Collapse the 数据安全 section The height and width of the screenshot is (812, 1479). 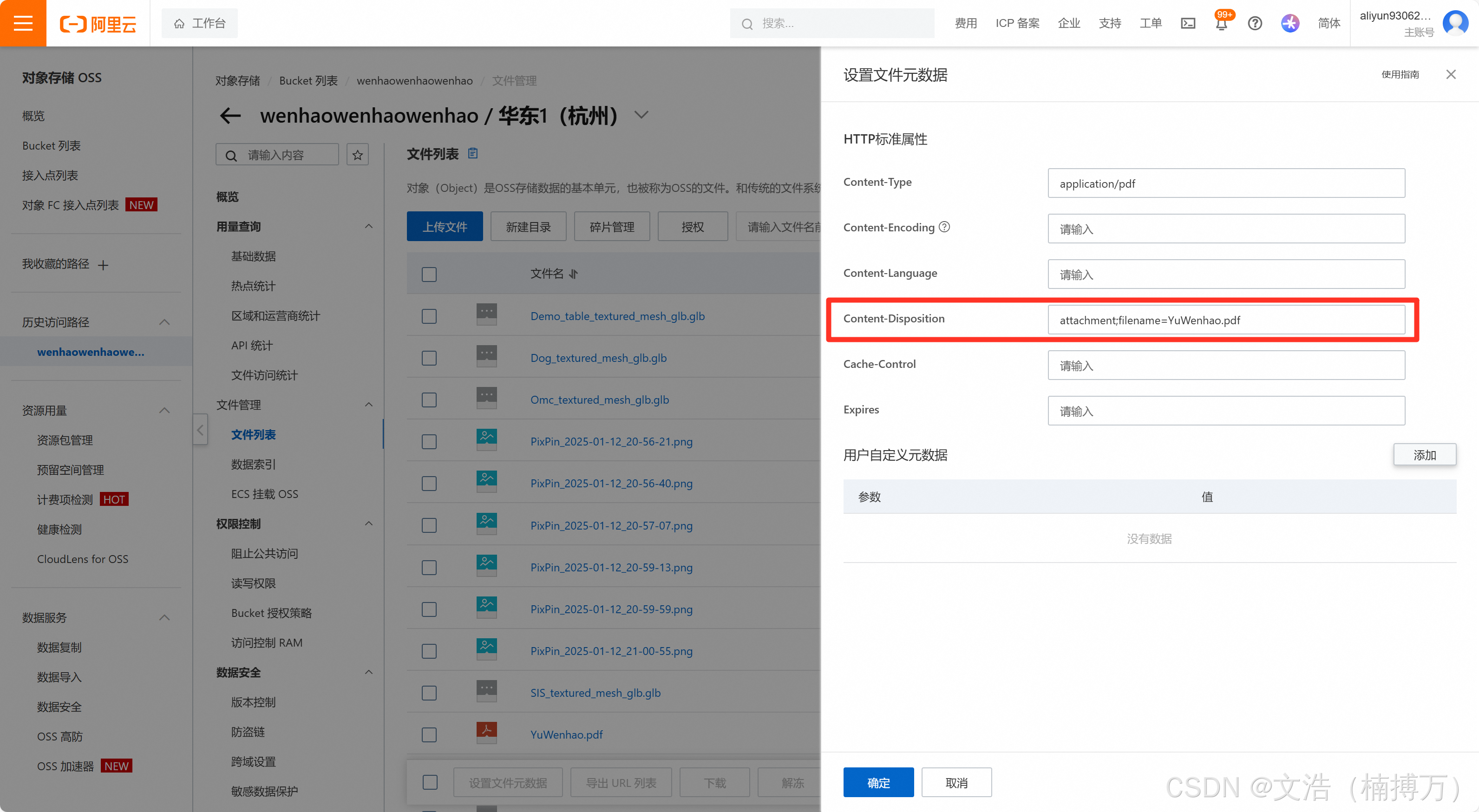(369, 672)
